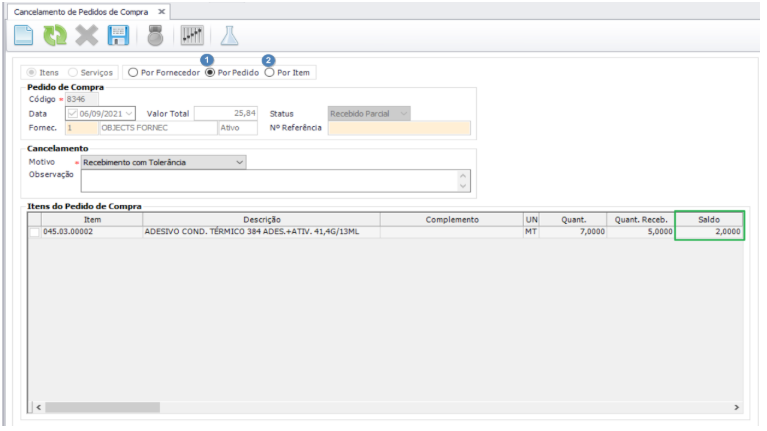Image resolution: width=767 pixels, height=431 pixels.
Task: Click the gray medal toolbar icon
Action: [154, 35]
